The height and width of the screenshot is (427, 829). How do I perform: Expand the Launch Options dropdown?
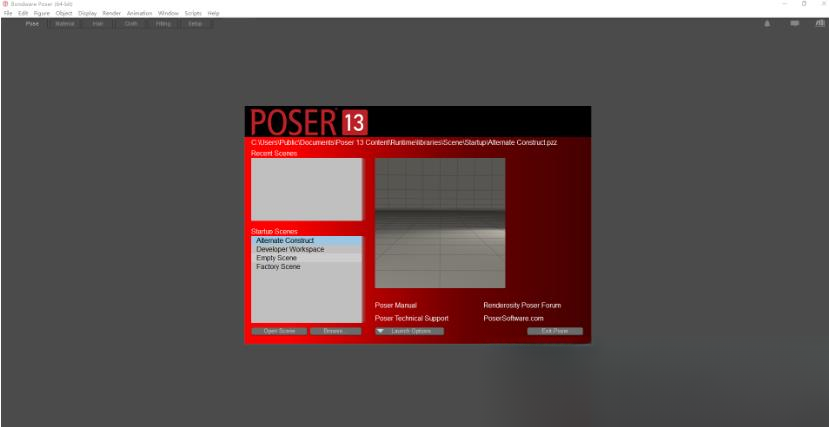click(410, 331)
